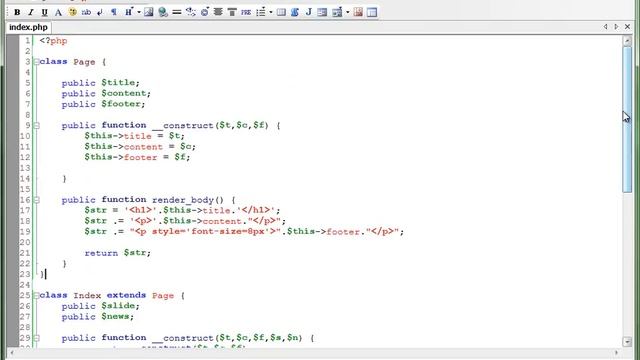
Task: Click 'public $title;' declaration
Action: coord(100,83)
